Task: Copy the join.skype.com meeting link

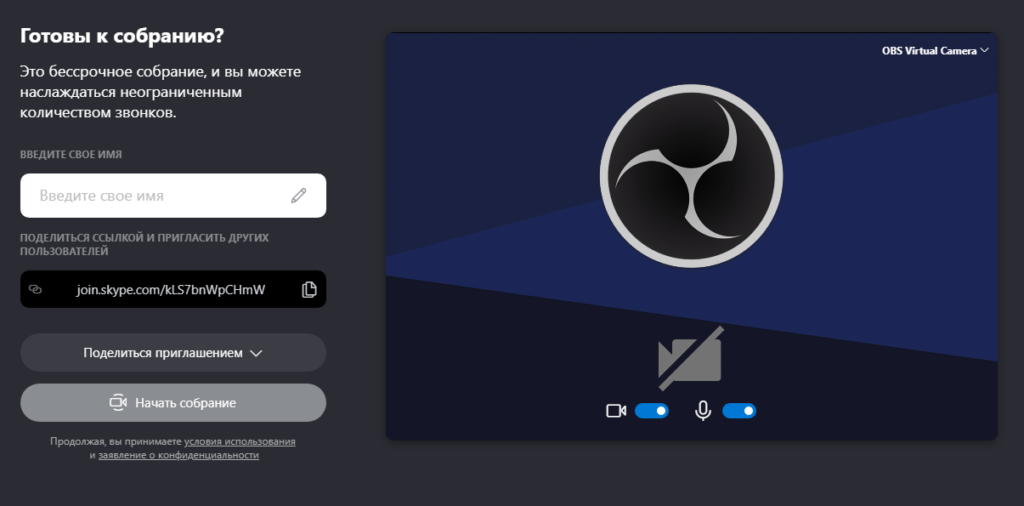Action: click(x=309, y=289)
